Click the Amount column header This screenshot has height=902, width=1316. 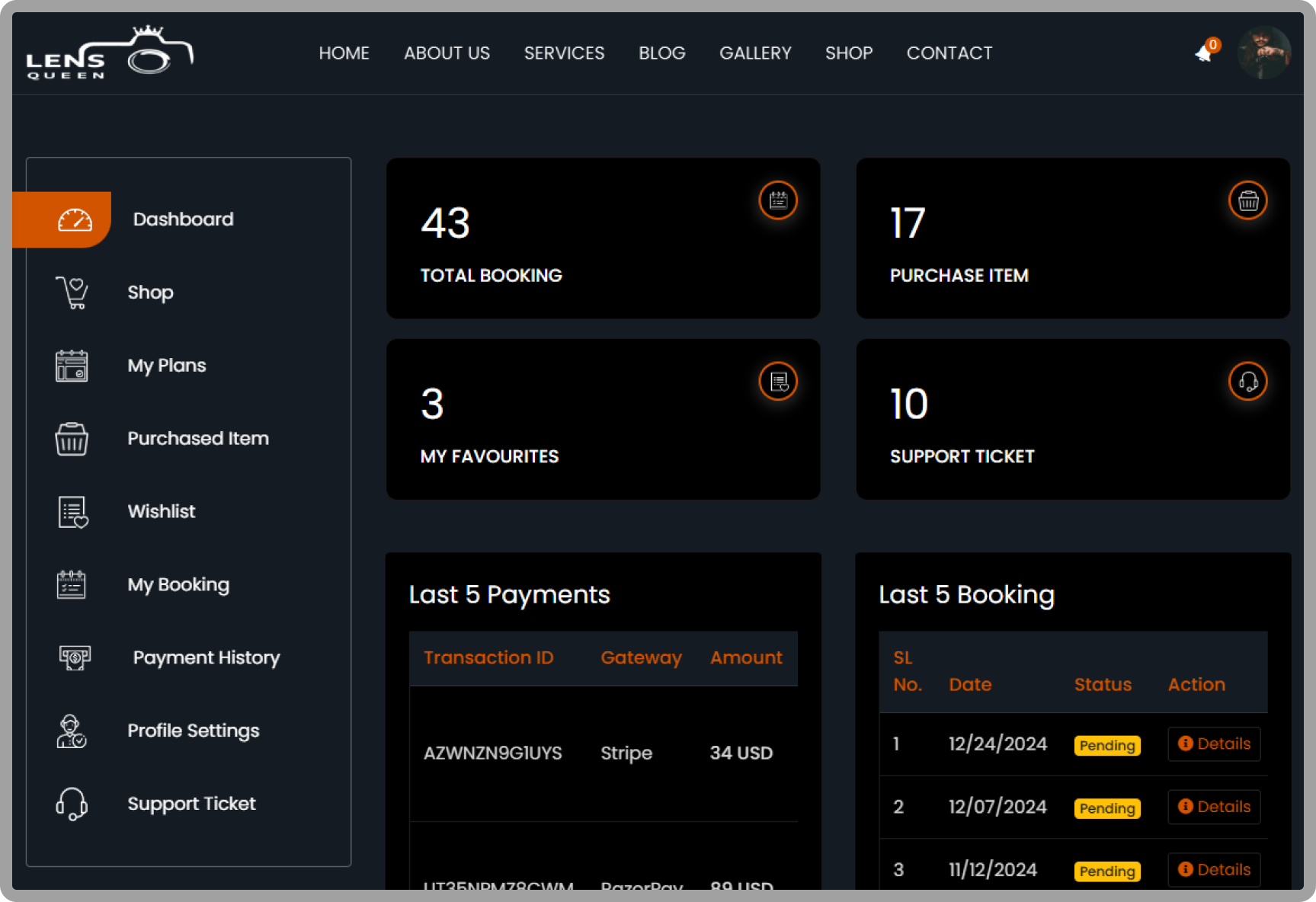tap(746, 657)
